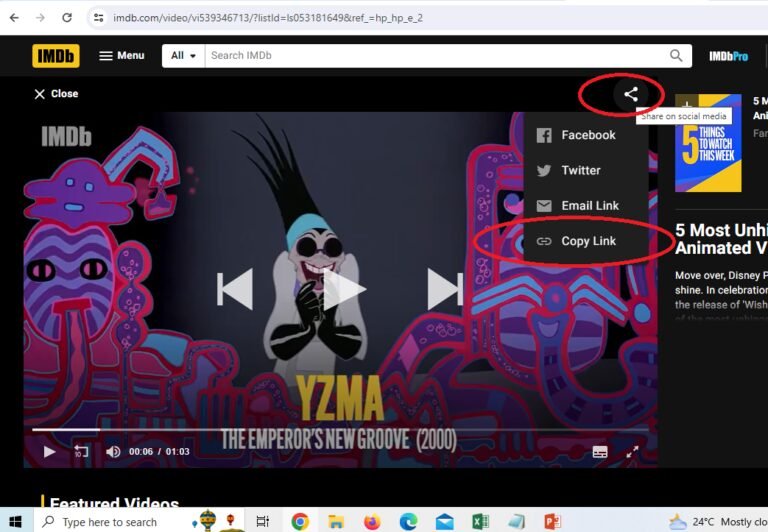
Task: Click the video progress bar
Action: 340,430
